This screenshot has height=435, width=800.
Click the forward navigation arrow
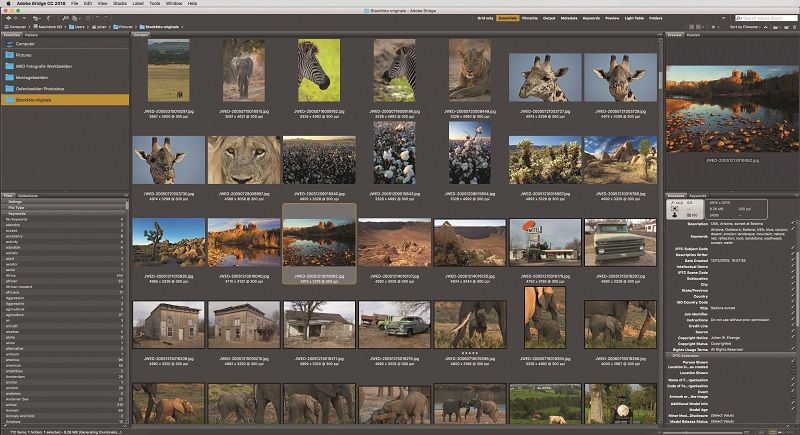click(16, 18)
